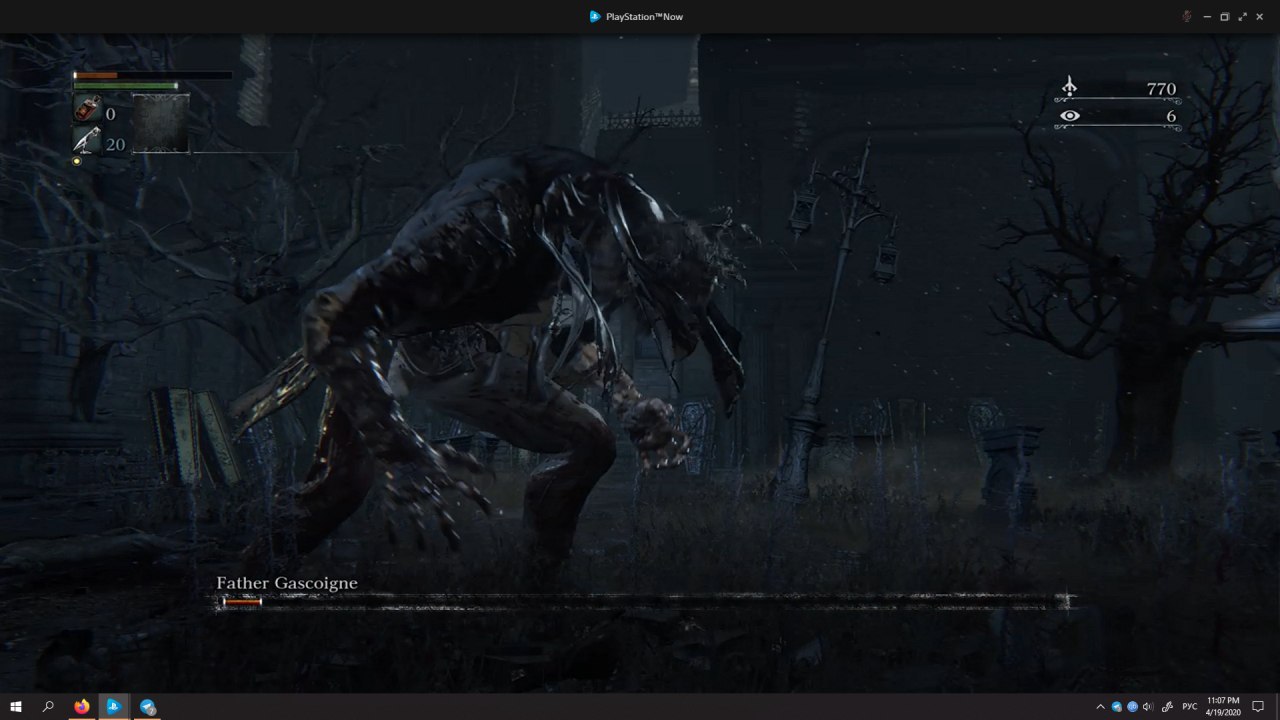The image size is (1280, 720).
Task: Open the Windows Start menu
Action: [16, 706]
